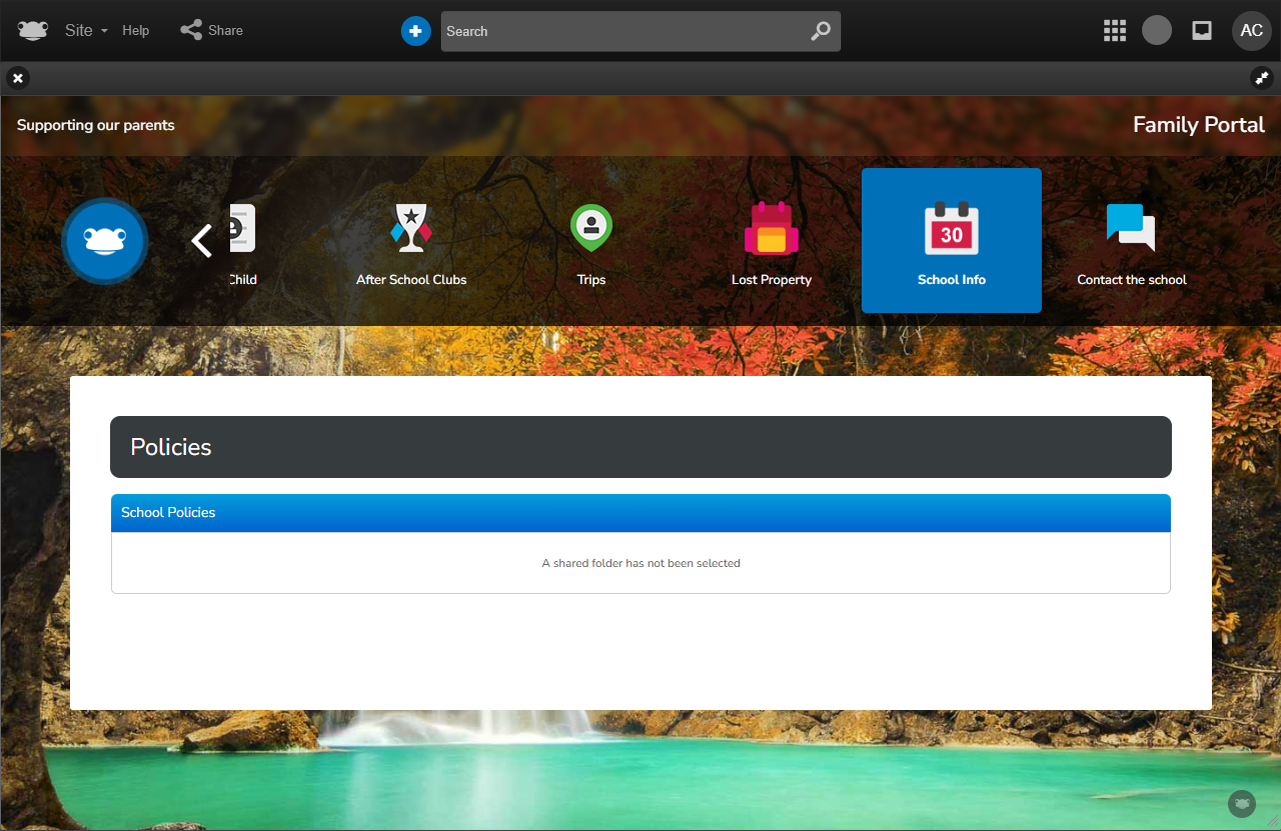Click the Share button

pyautogui.click(x=212, y=31)
